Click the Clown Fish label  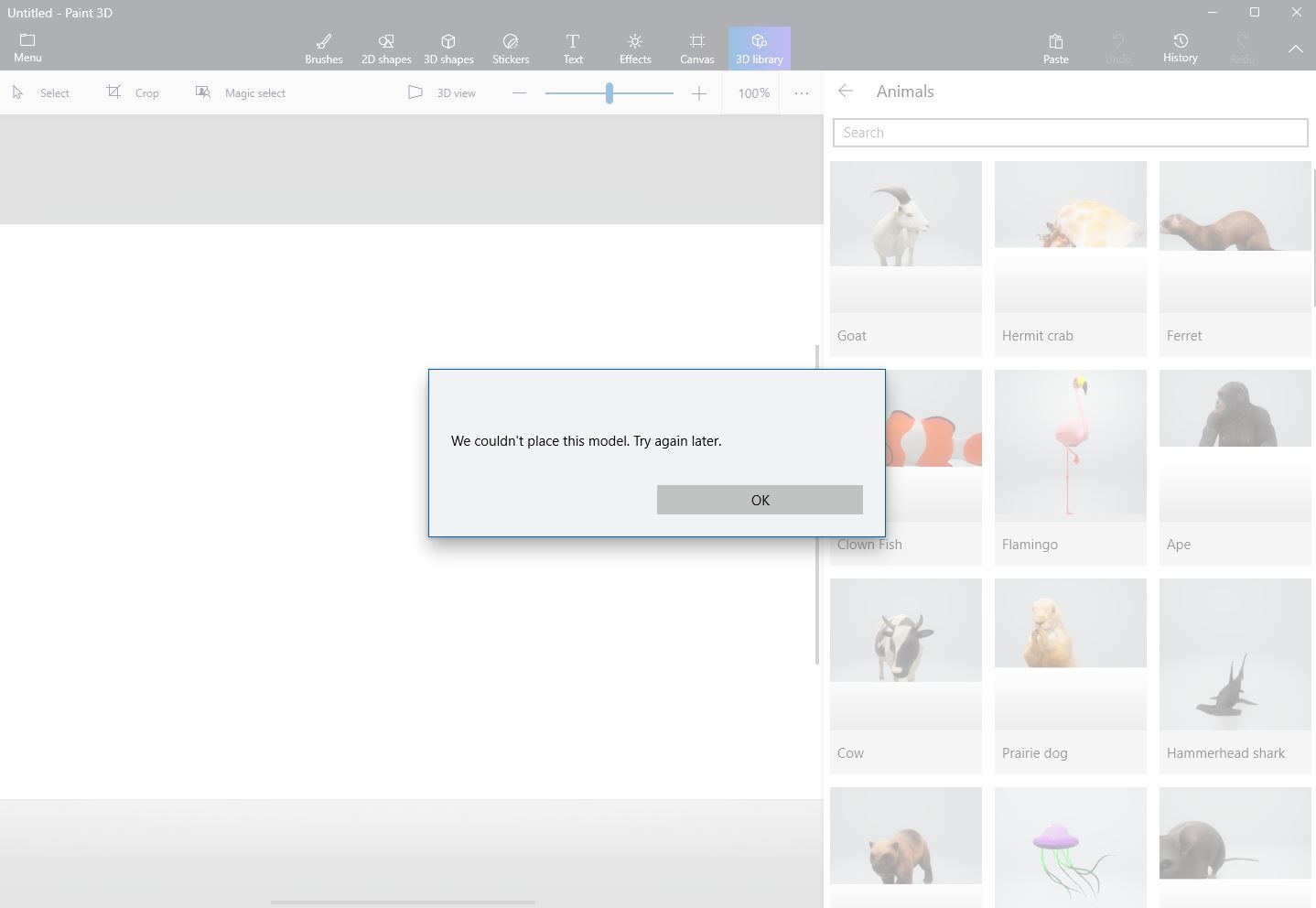coord(869,545)
